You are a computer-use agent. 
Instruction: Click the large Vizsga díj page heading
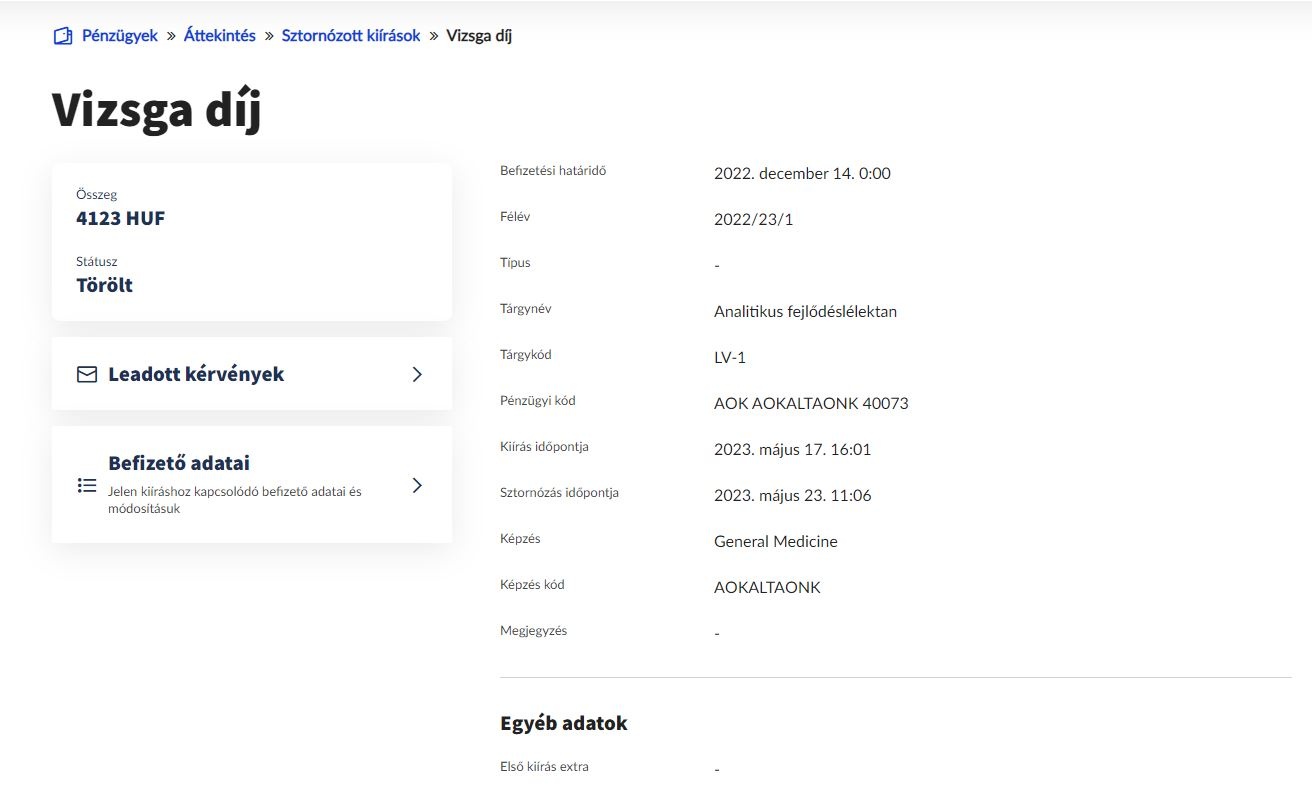coord(156,110)
